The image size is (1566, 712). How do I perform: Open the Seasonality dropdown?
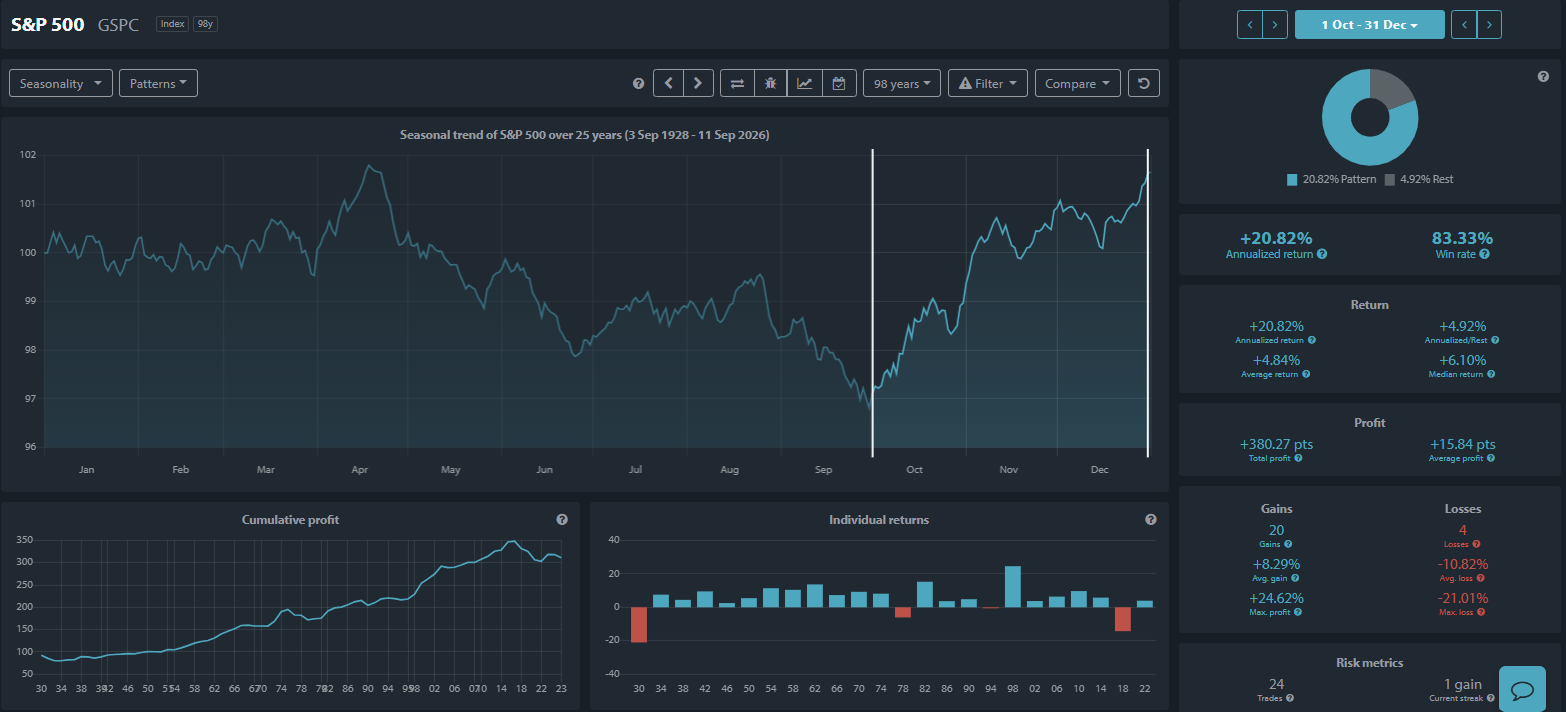point(60,83)
